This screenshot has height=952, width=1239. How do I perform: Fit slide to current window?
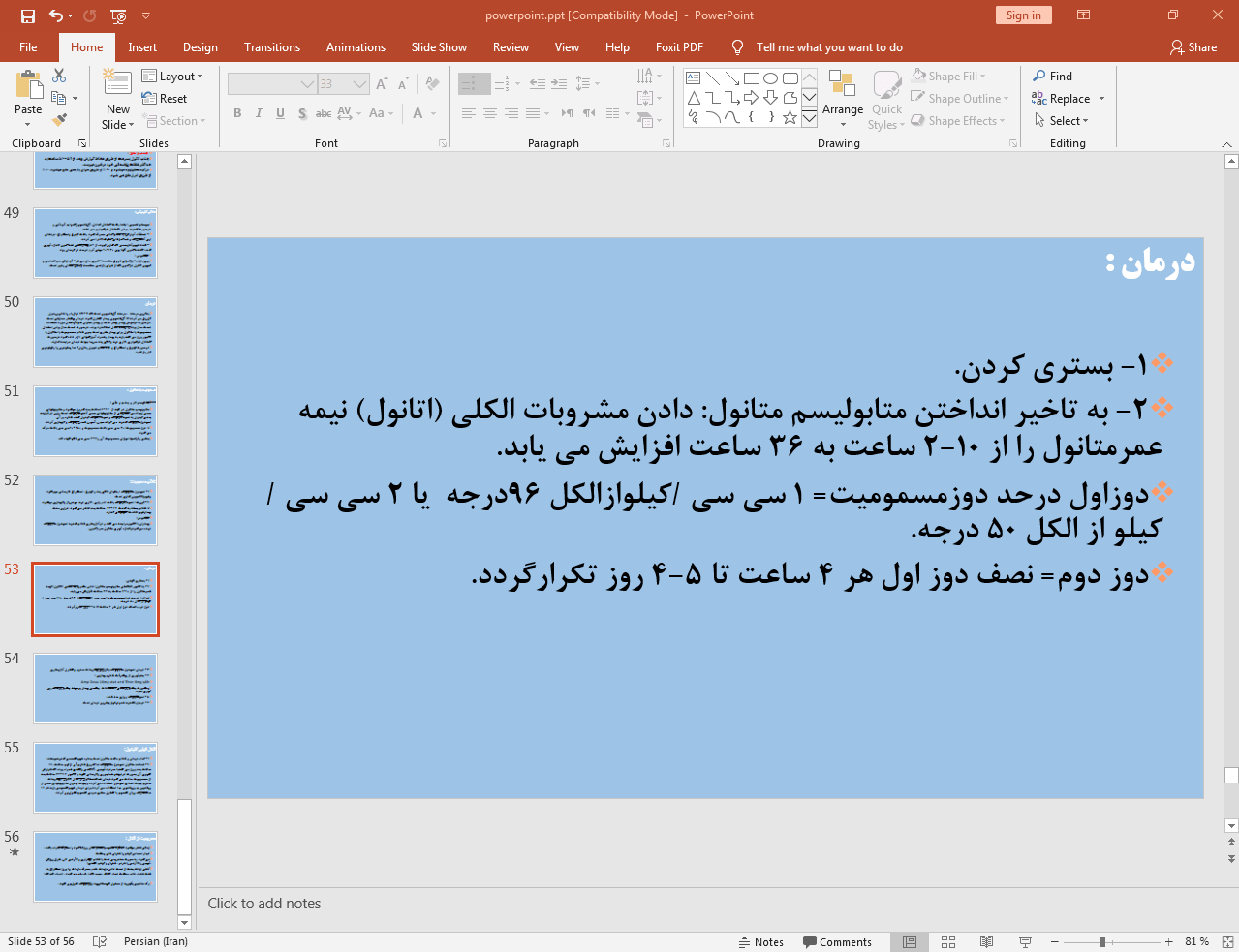1227,941
